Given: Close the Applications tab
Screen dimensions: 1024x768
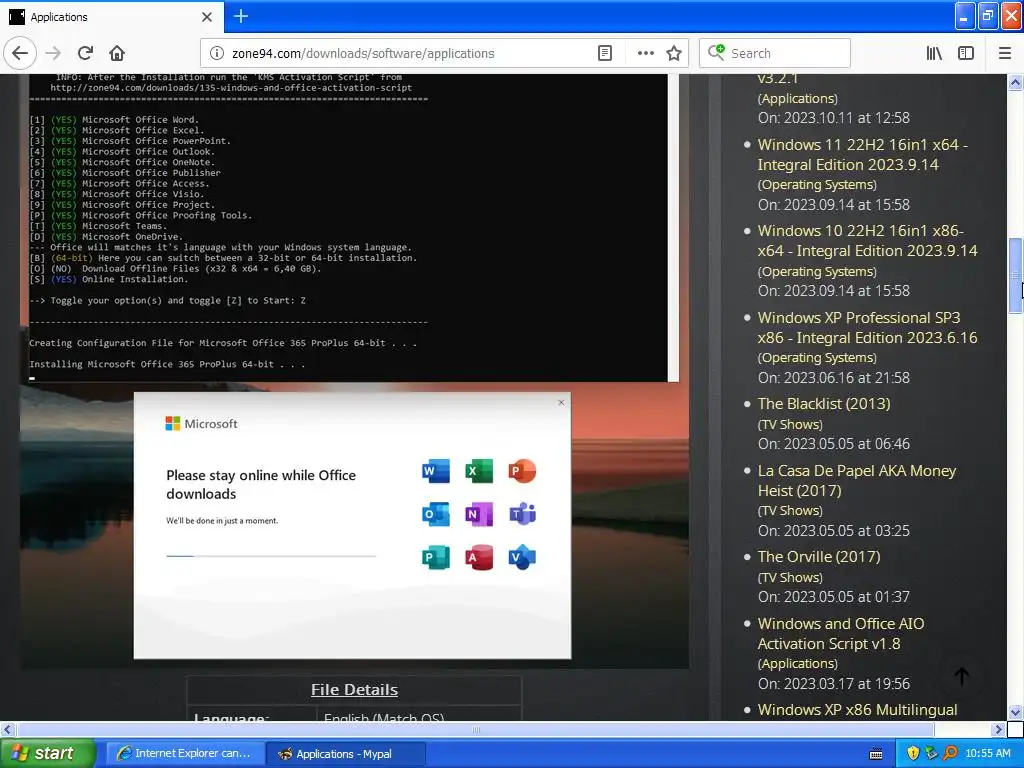Looking at the screenshot, I should 206,17.
